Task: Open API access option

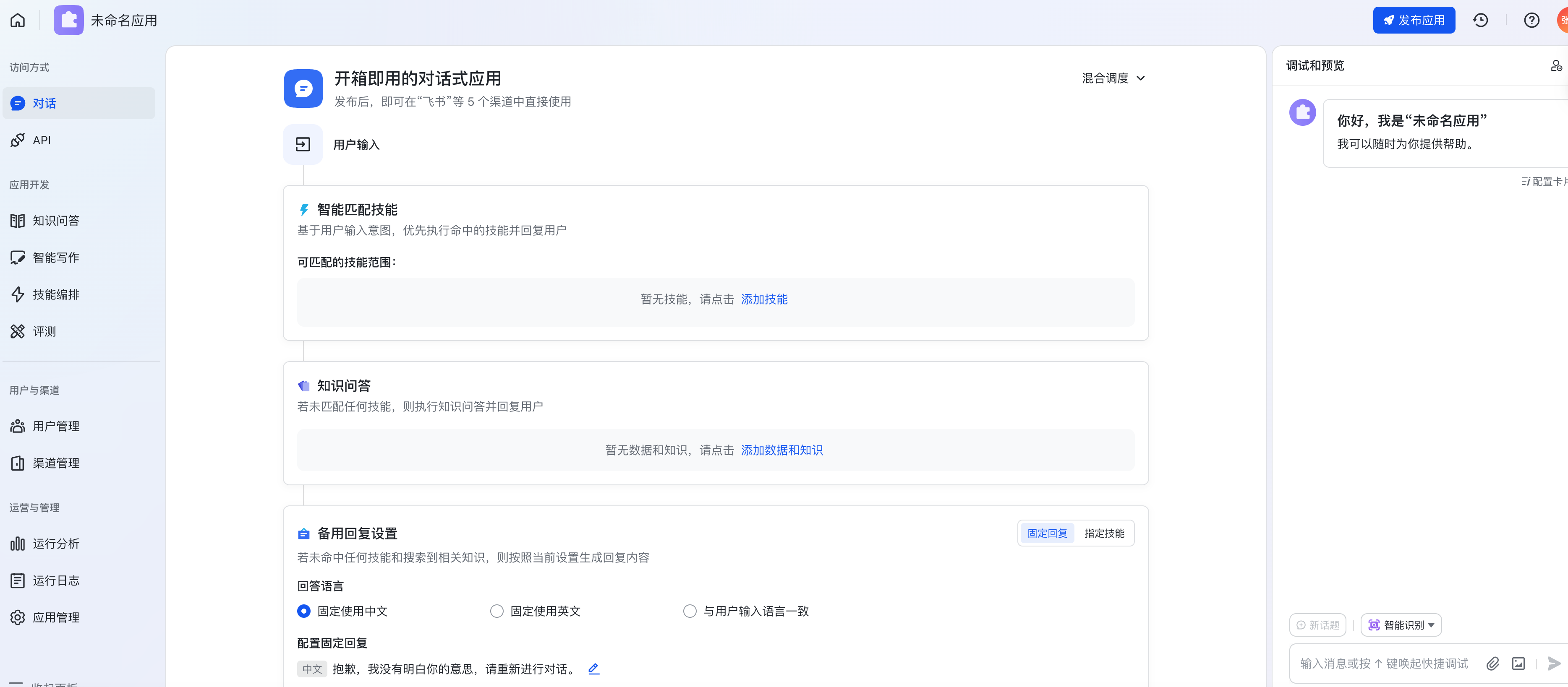Action: click(78, 140)
